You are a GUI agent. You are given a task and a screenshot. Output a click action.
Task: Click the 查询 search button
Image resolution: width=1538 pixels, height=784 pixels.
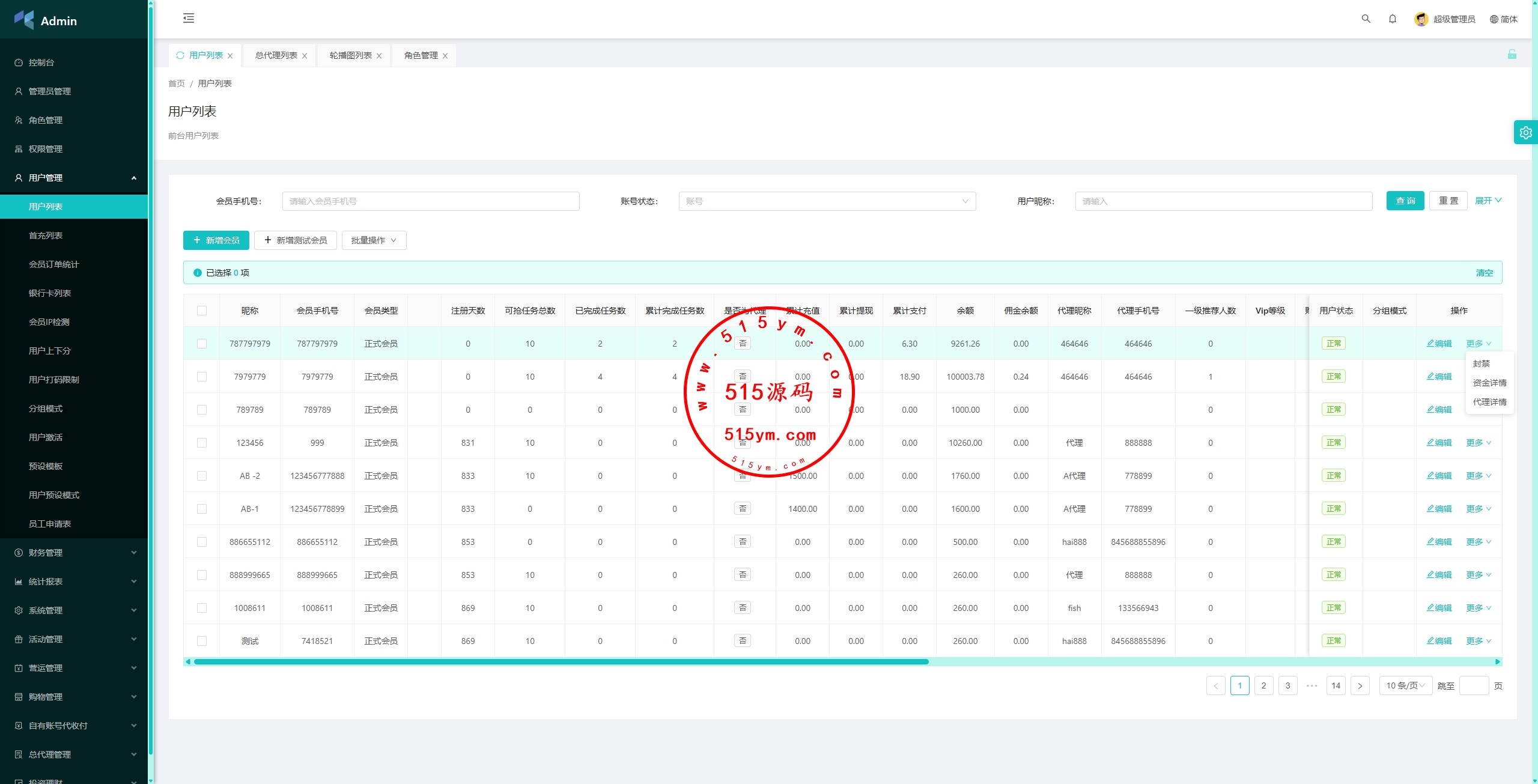(x=1405, y=201)
